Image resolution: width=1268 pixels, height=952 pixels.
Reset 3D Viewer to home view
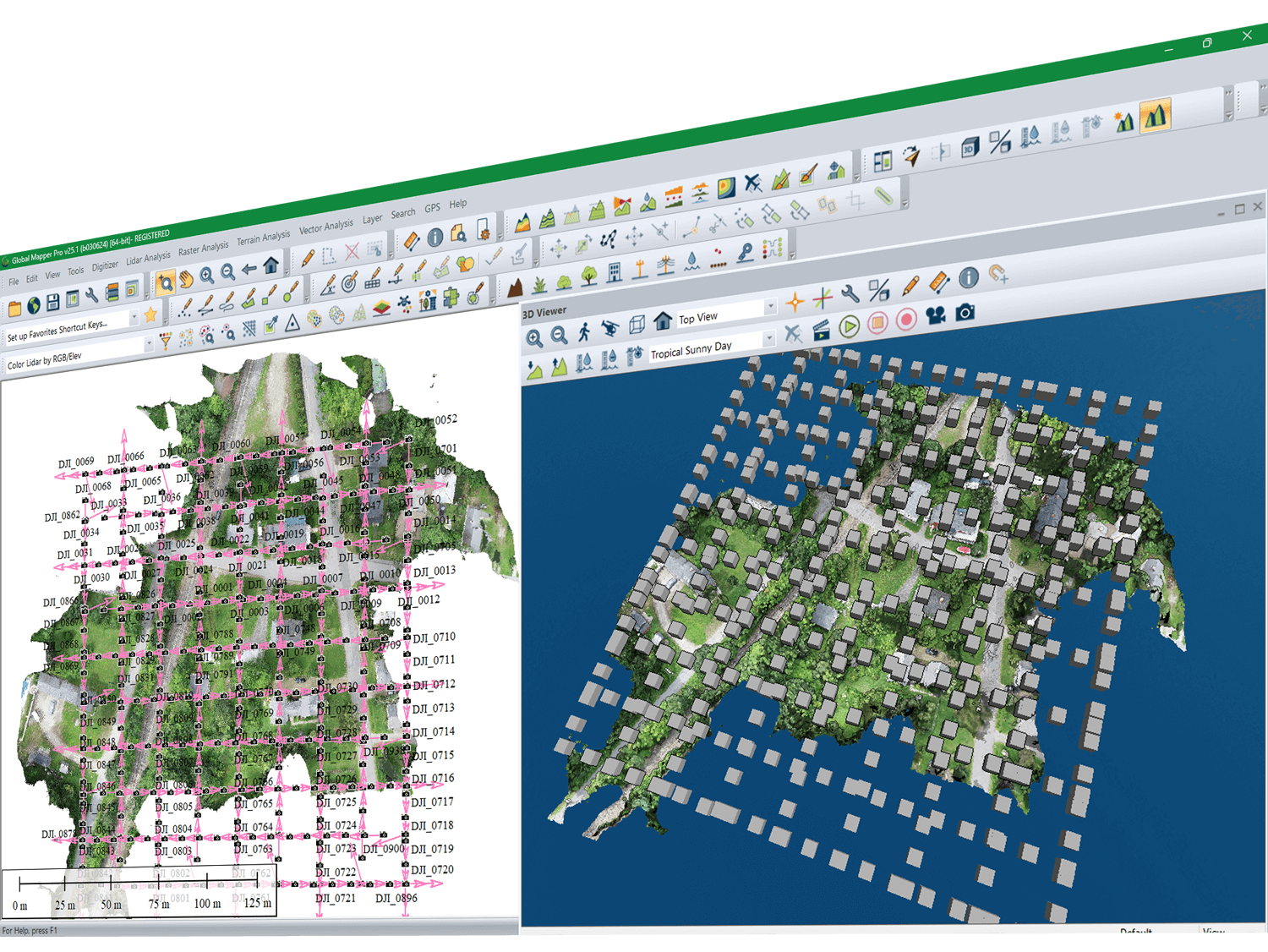(x=663, y=320)
